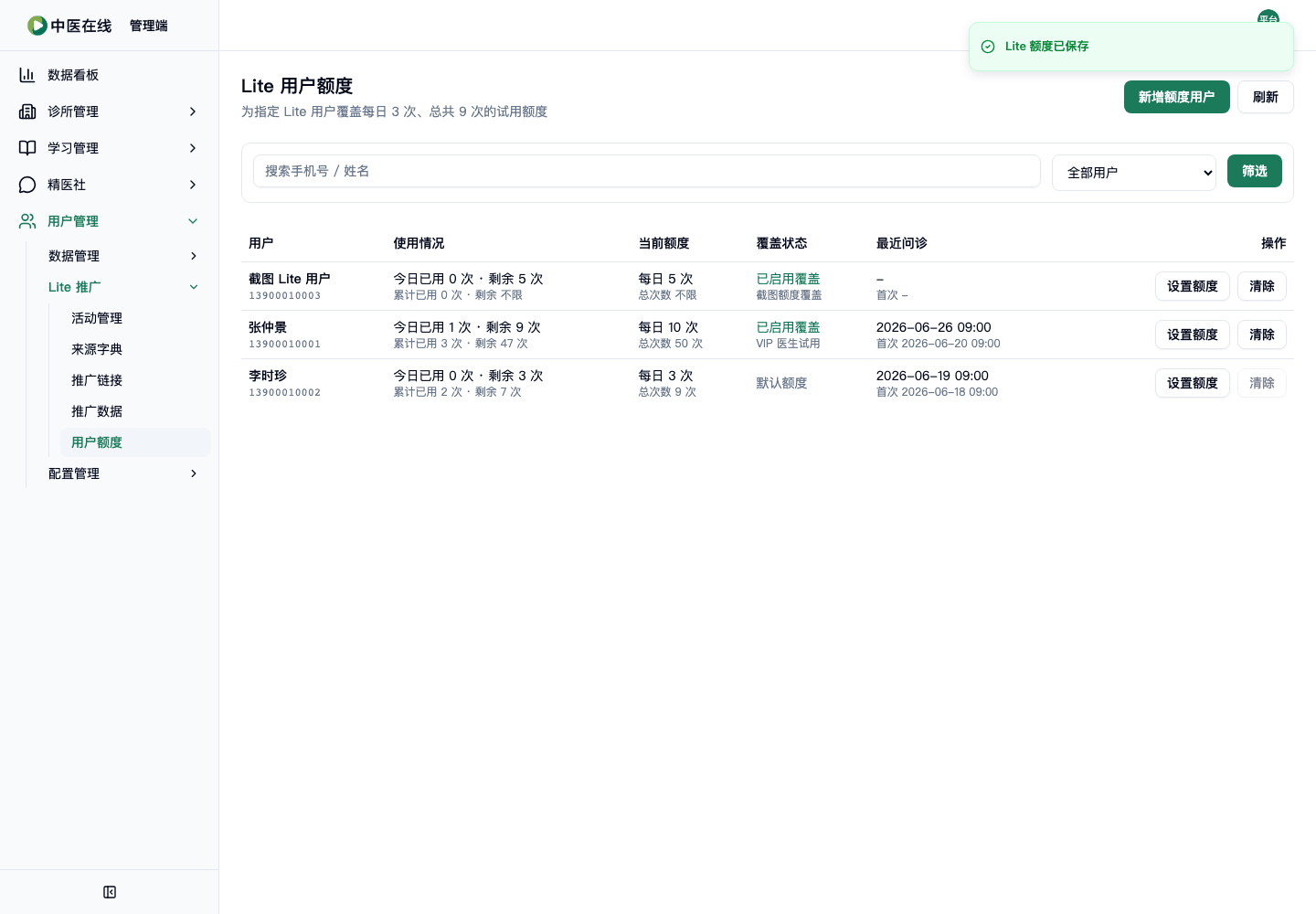Click VIP 医生试用 label

click(788, 344)
